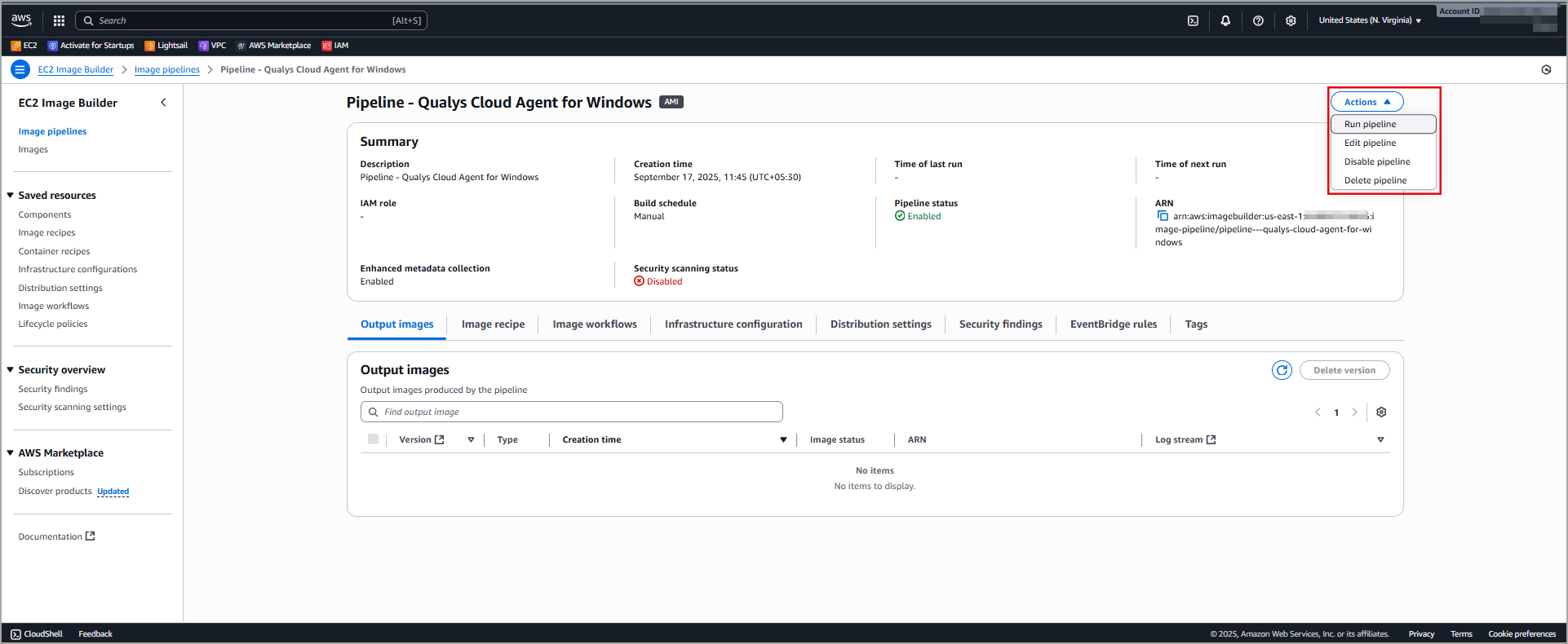The width and height of the screenshot is (1568, 644).
Task: Collapse the Saved resources section
Action: tap(11, 196)
